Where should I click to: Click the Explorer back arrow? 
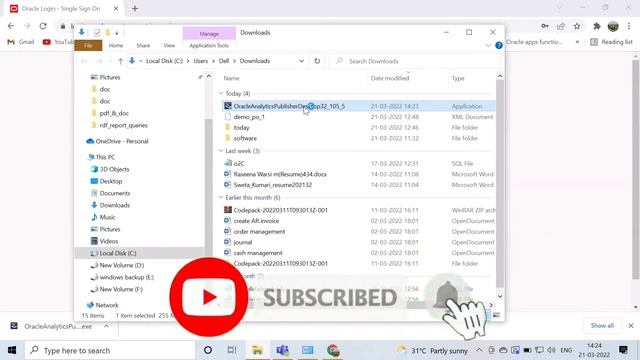click(x=84, y=61)
